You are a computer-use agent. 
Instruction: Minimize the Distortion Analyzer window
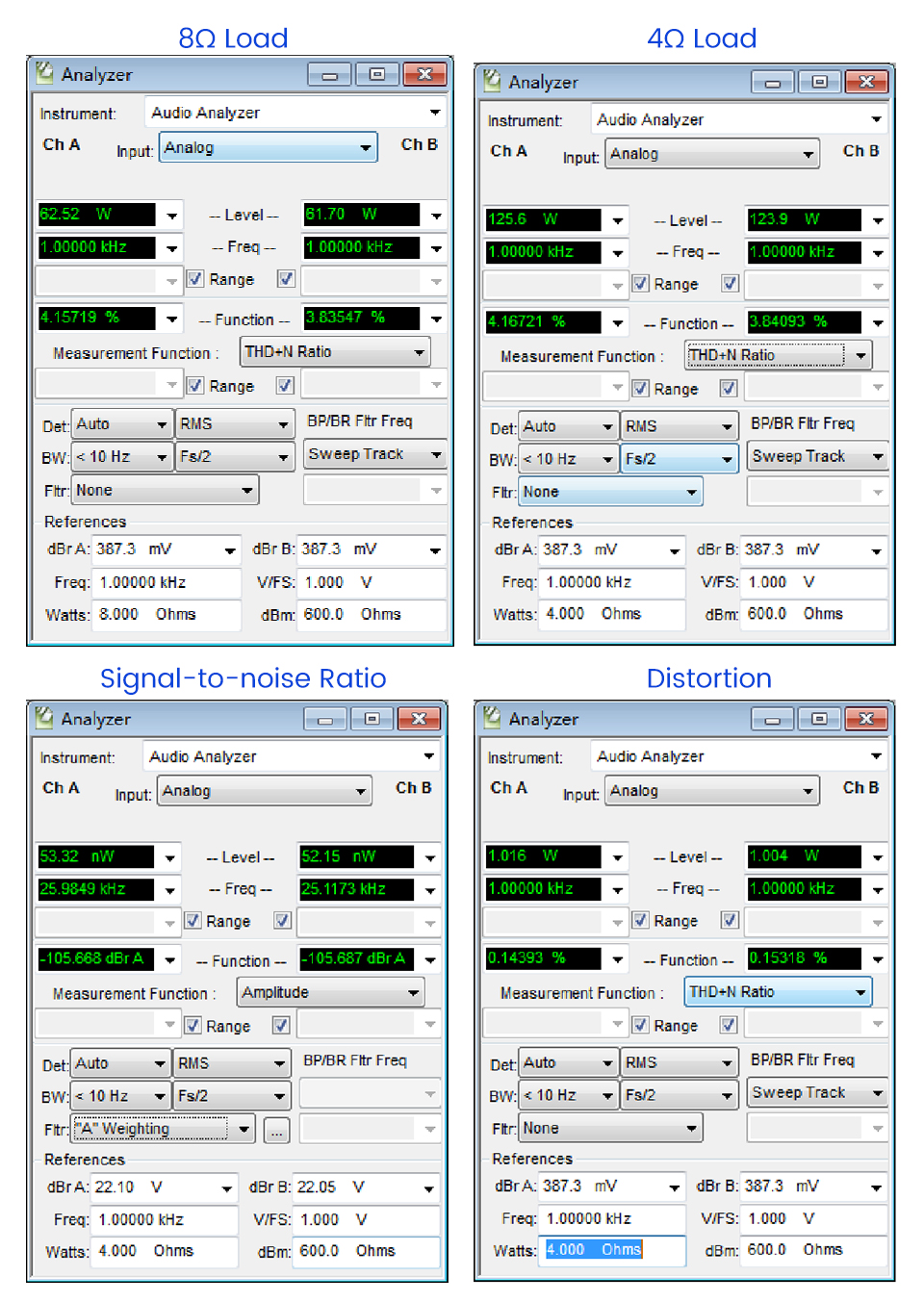[x=772, y=719]
